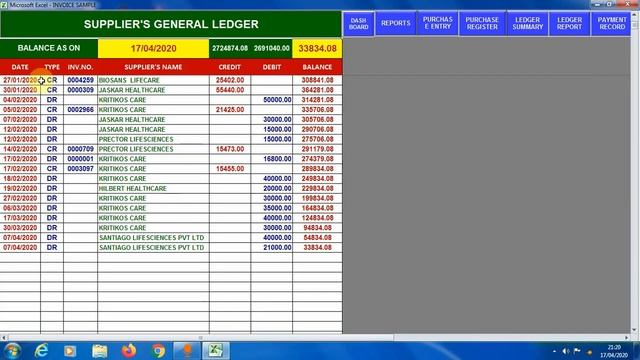
Task: Click the CREDIT column header
Action: [229, 67]
